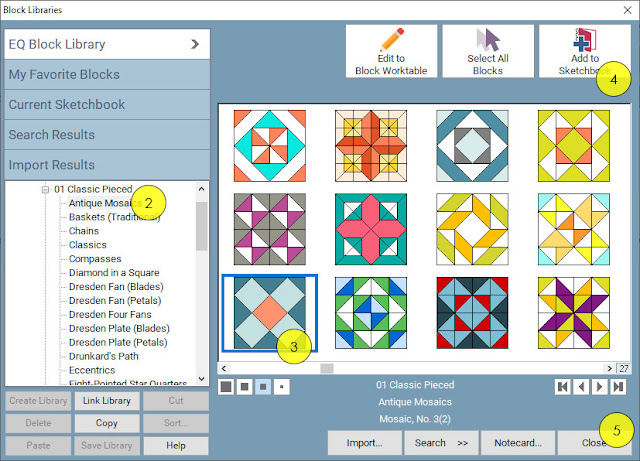Click Edit to Block Worktable pencil button
The height and width of the screenshot is (461, 640).
(391, 51)
